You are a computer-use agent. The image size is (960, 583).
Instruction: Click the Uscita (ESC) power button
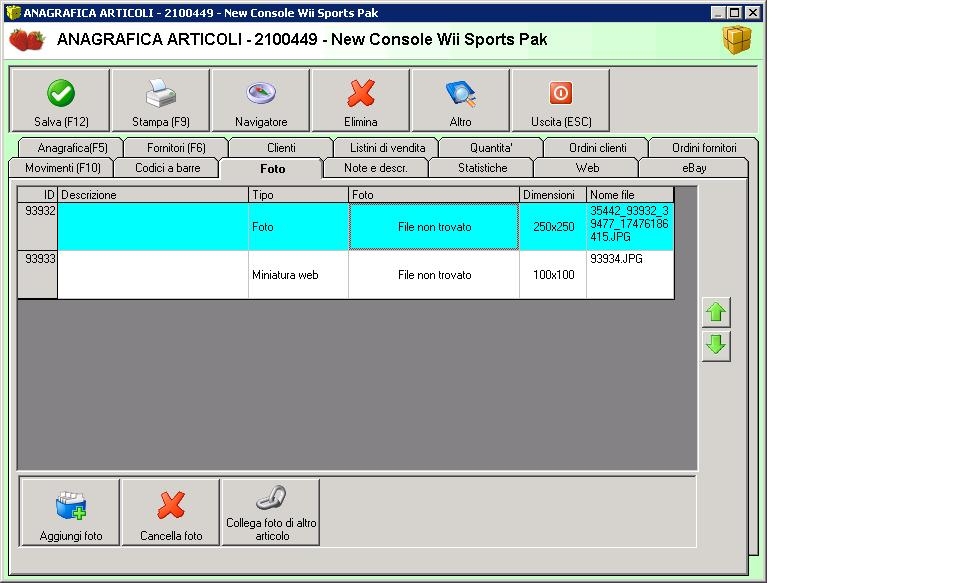(561, 100)
